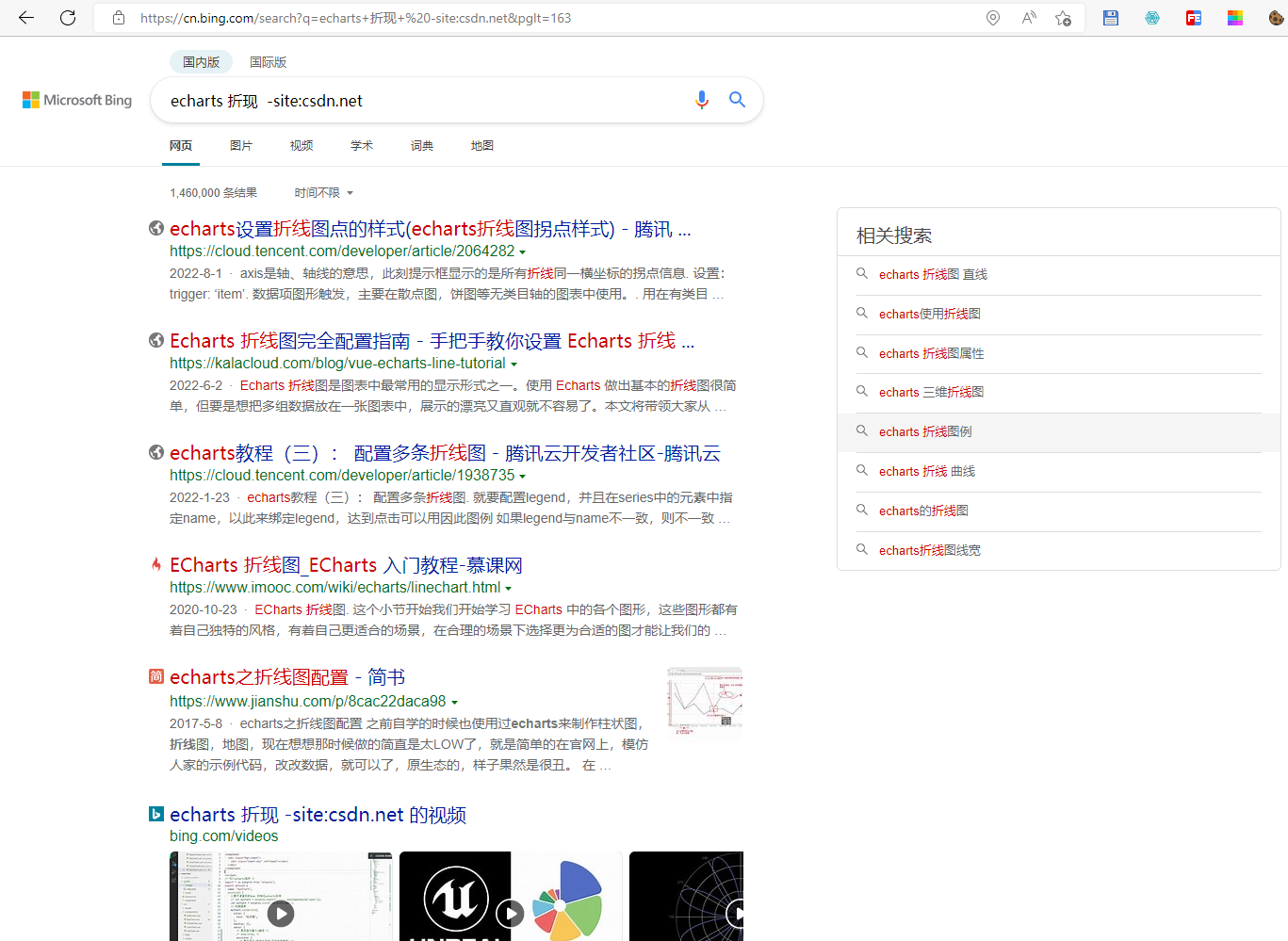Click the search magnifier icon
The image size is (1288, 941).
pos(737,99)
